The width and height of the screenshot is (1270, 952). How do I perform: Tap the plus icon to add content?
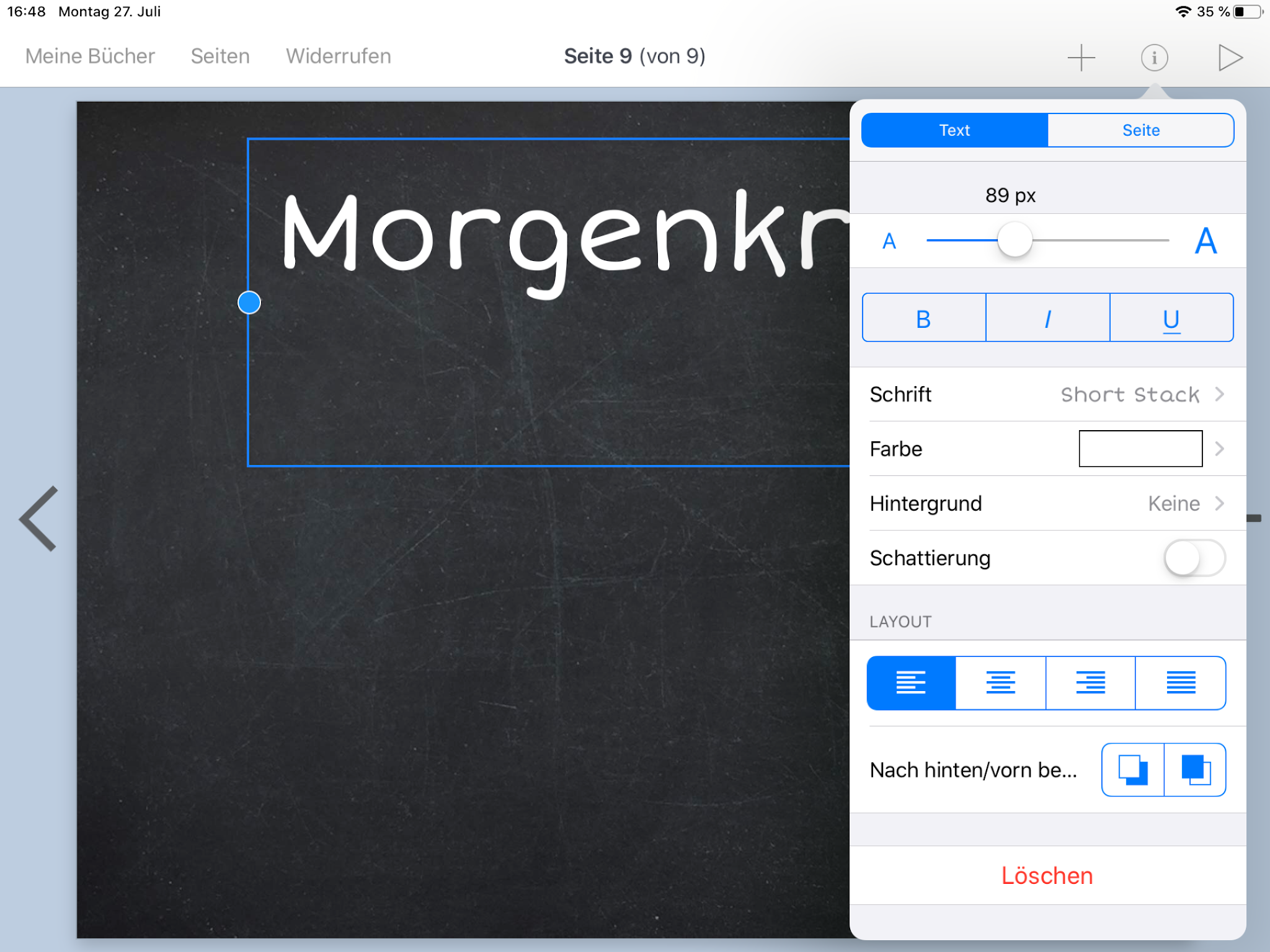coord(1081,57)
